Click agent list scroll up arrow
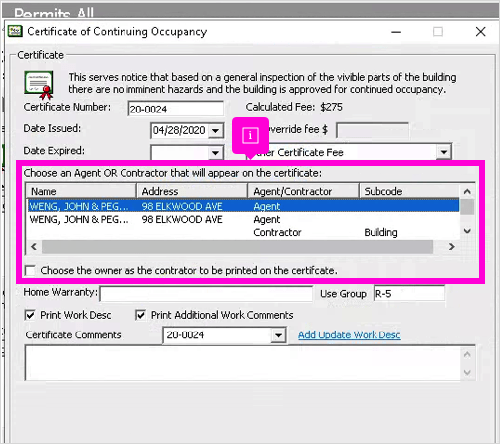500x444 pixels. [467, 191]
